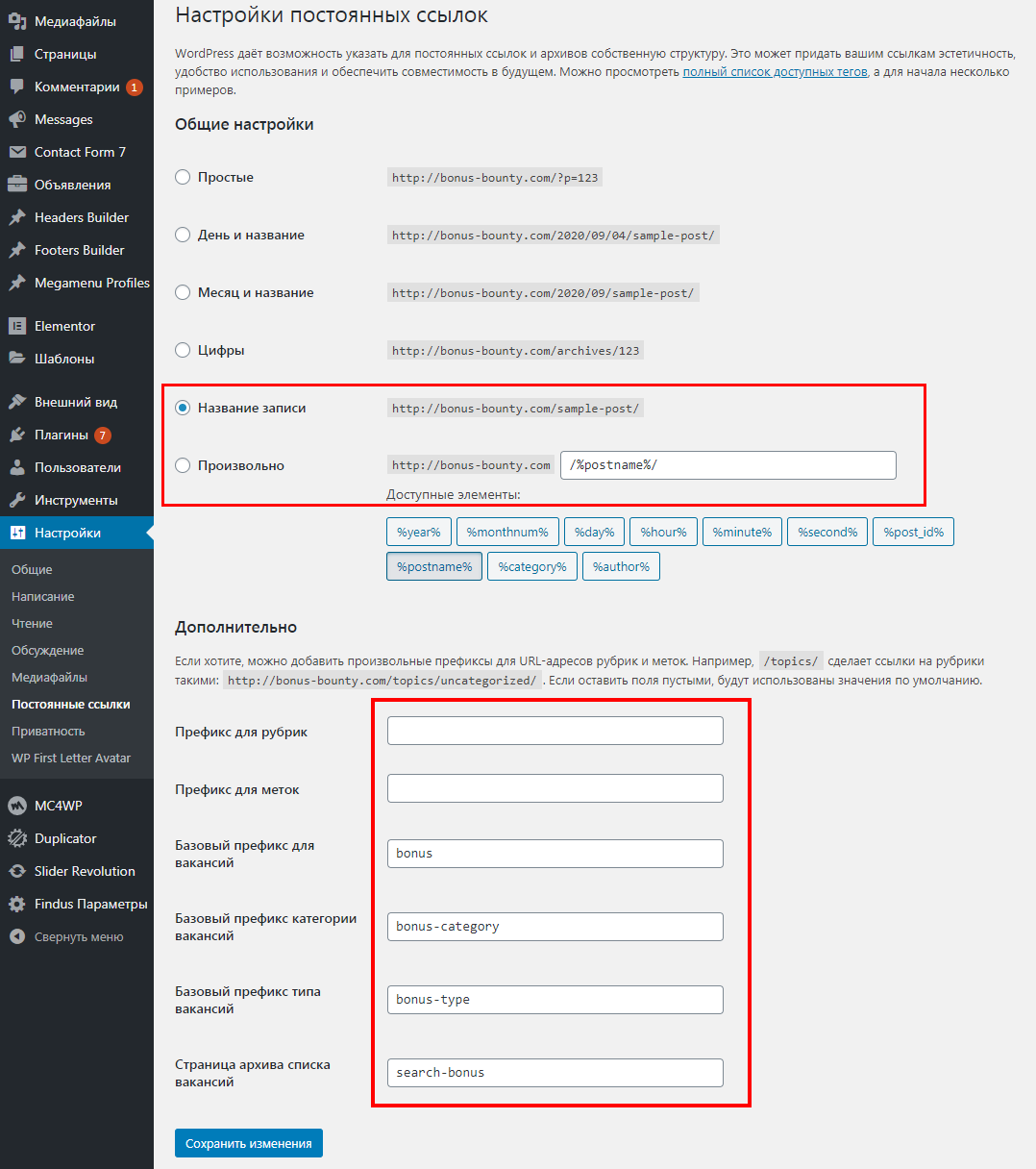The image size is (1036, 1169).
Task: Click the Свернуть меню collapse arrow icon
Action: [17, 936]
